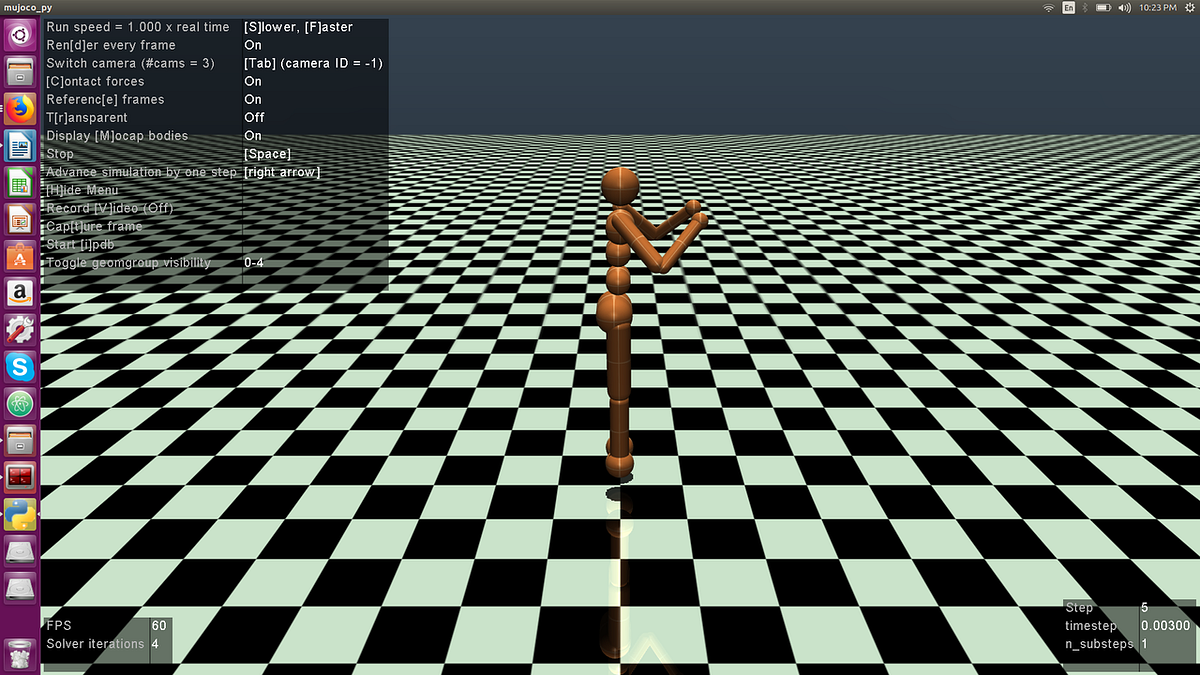Open the Wi-Fi network menu

coord(1048,7)
